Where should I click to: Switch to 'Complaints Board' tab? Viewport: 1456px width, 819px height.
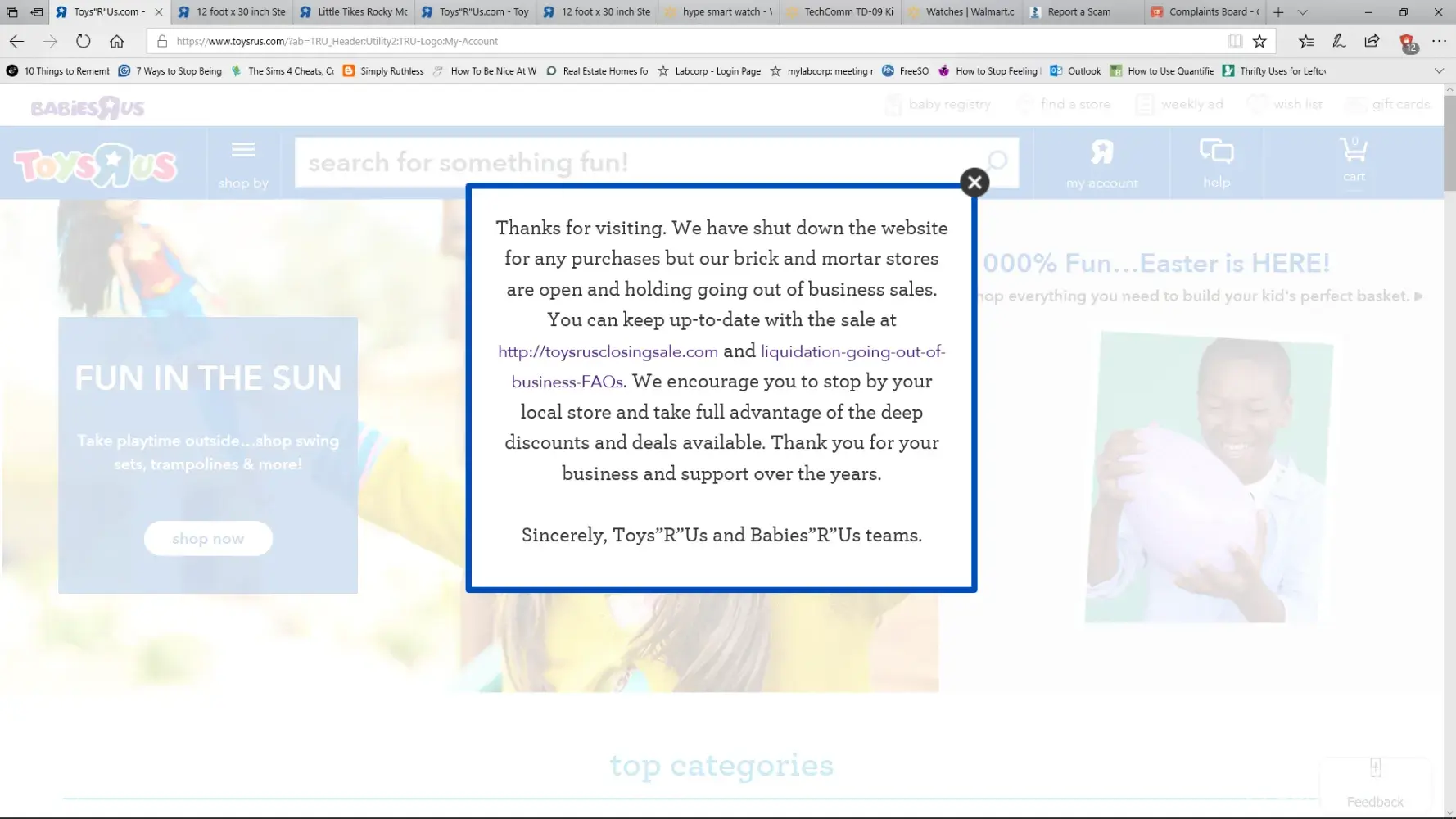coord(1205,12)
